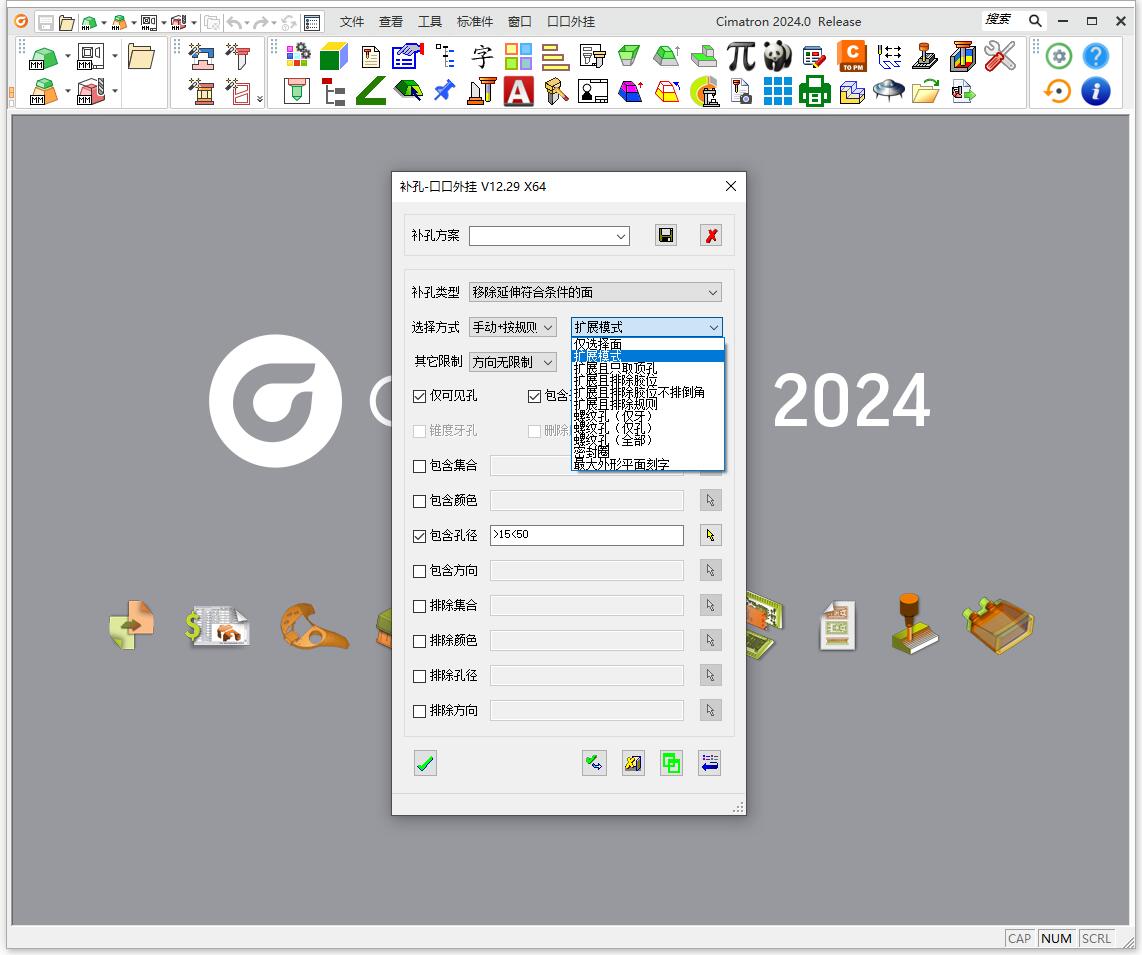Click the green overlapping squares dialog icon
Screen dimensions: 1142x955
coord(671,764)
